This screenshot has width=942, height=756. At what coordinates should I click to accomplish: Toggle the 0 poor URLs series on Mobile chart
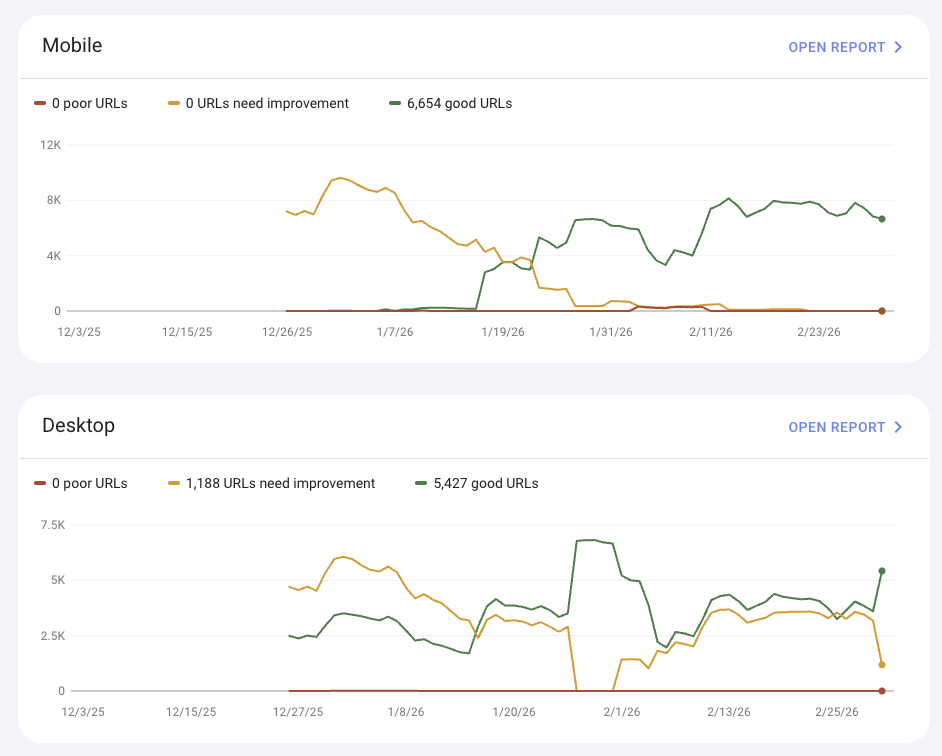[80, 103]
